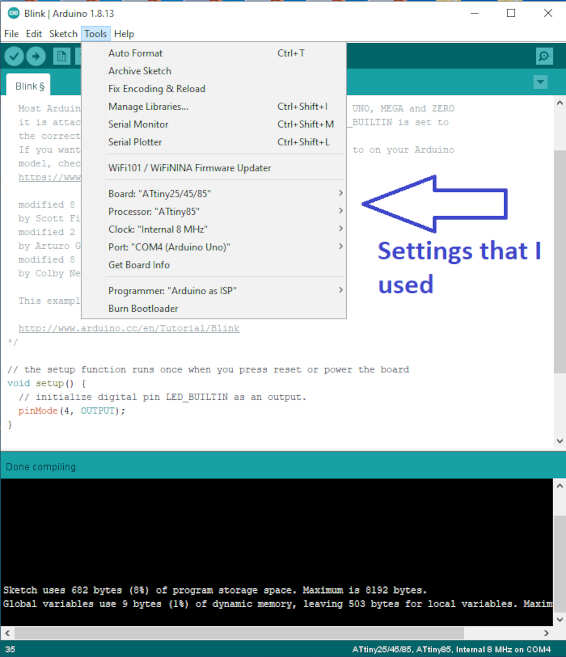Maximize the Arduino window
Screen dimensions: 566x657
511,13
